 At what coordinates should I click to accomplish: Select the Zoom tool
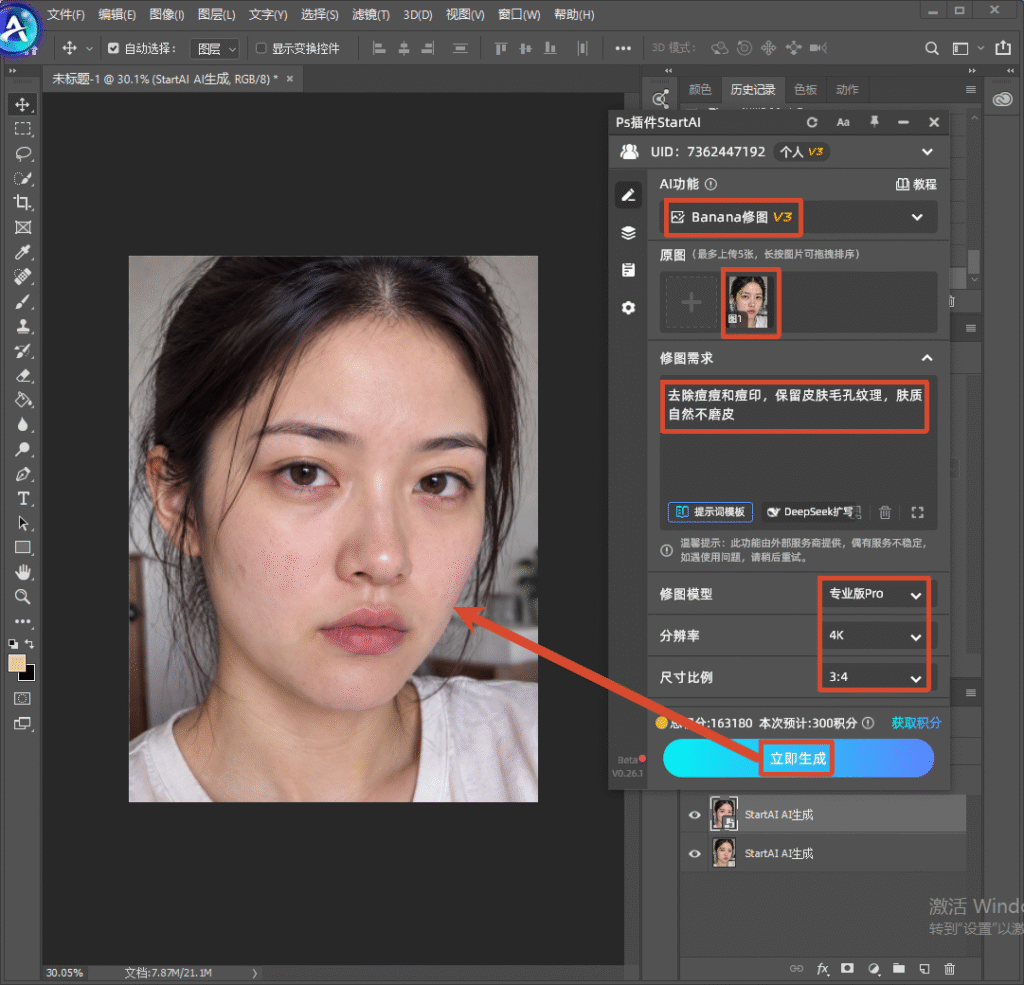(x=23, y=596)
